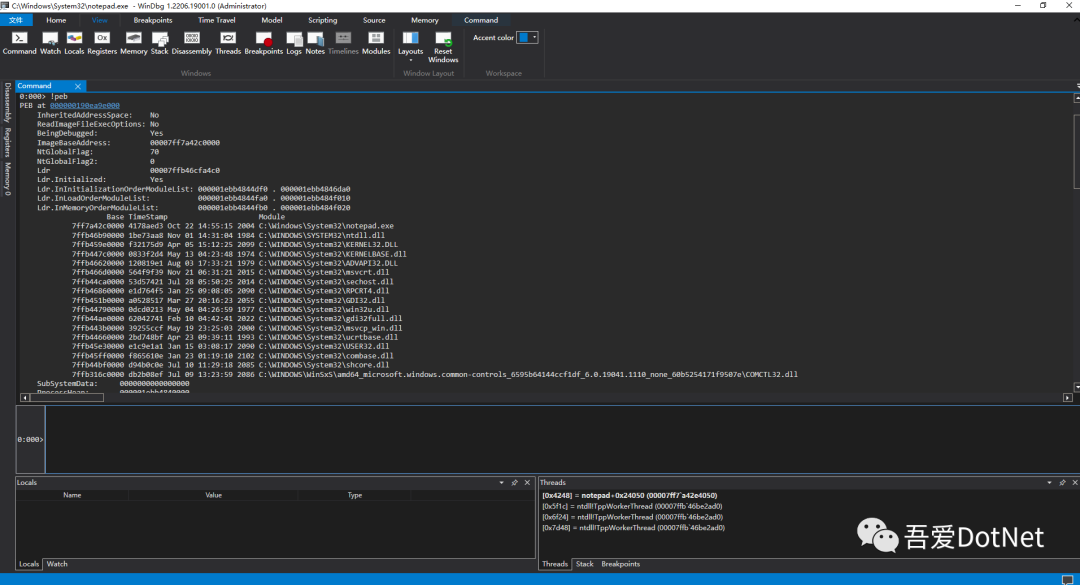Click Reset Windows in Window Layout
The image size is (1080, 585).
(443, 47)
